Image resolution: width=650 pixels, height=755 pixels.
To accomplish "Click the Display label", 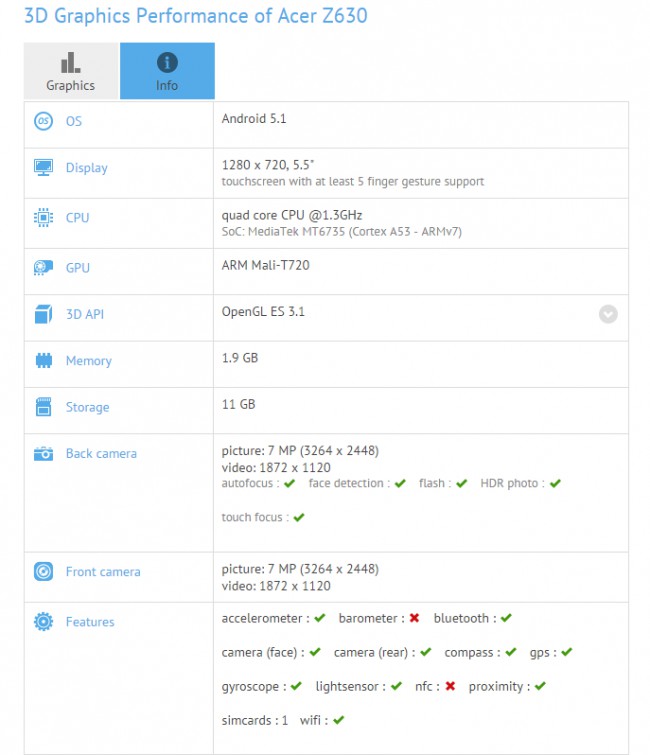I will click(x=87, y=168).
